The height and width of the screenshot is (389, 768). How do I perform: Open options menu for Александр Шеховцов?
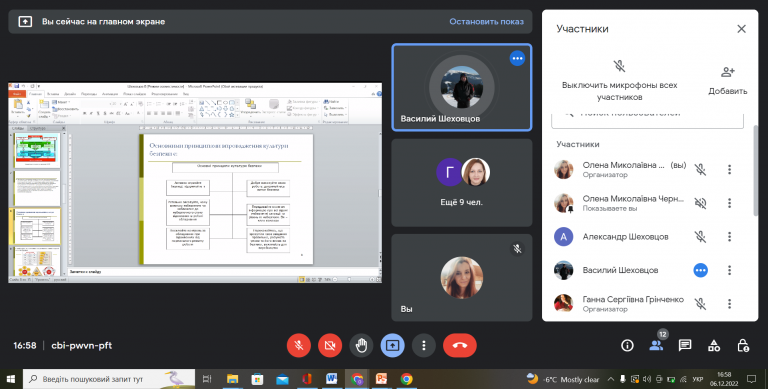[x=729, y=237]
